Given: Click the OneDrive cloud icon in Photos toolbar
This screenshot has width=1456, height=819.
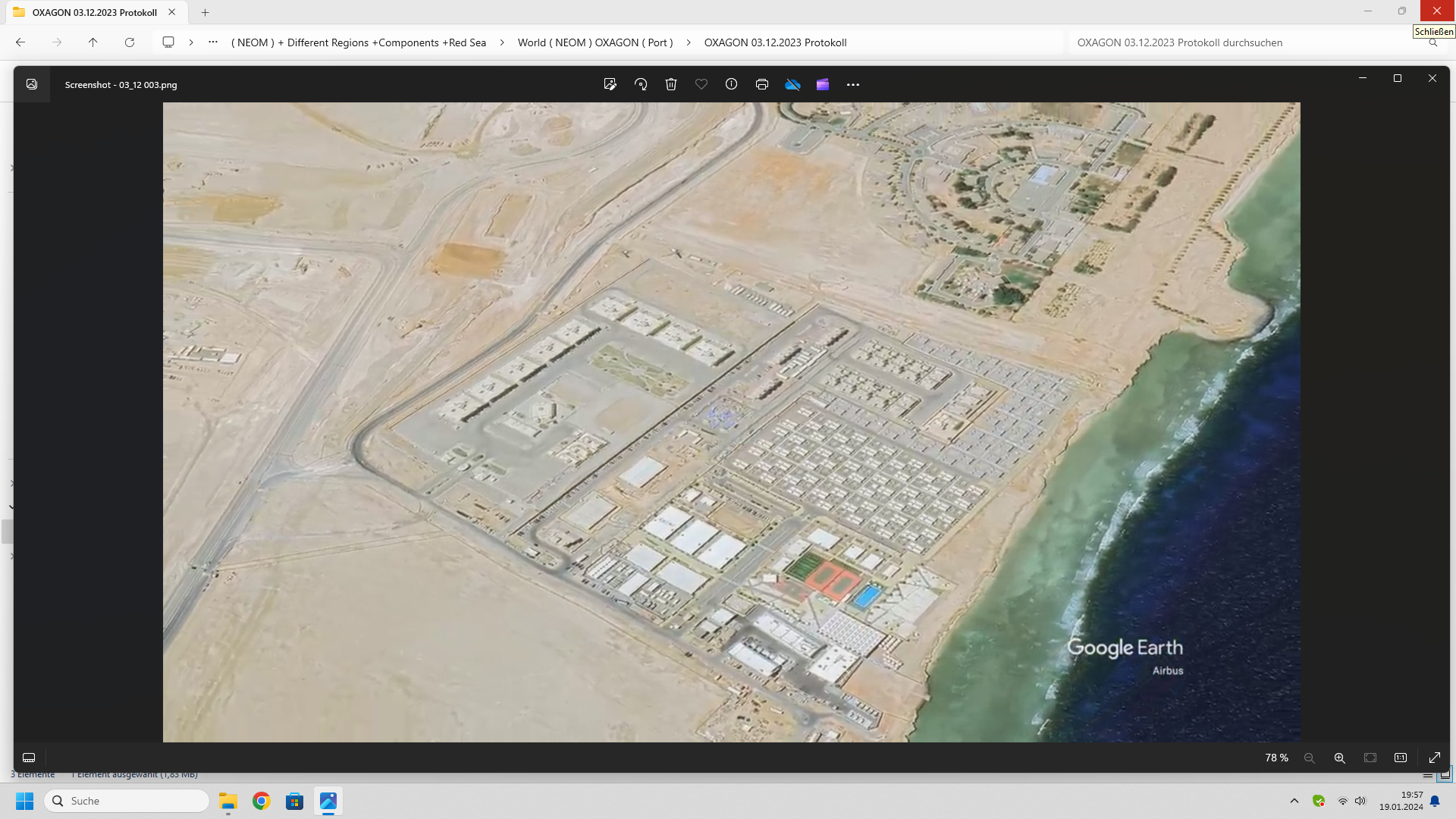Looking at the screenshot, I should pyautogui.click(x=792, y=84).
